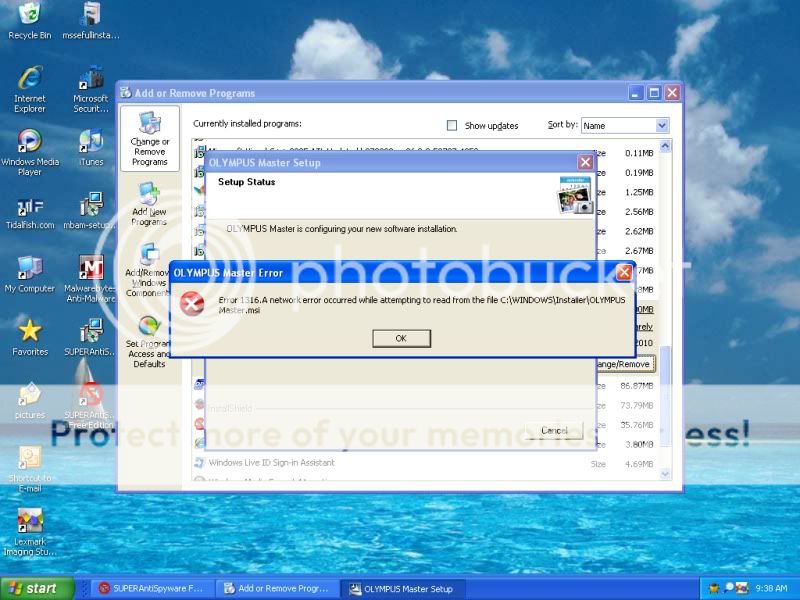Click OK in the OLYMPUS Master Error dialog
Image resolution: width=800 pixels, height=600 pixels.
point(402,338)
